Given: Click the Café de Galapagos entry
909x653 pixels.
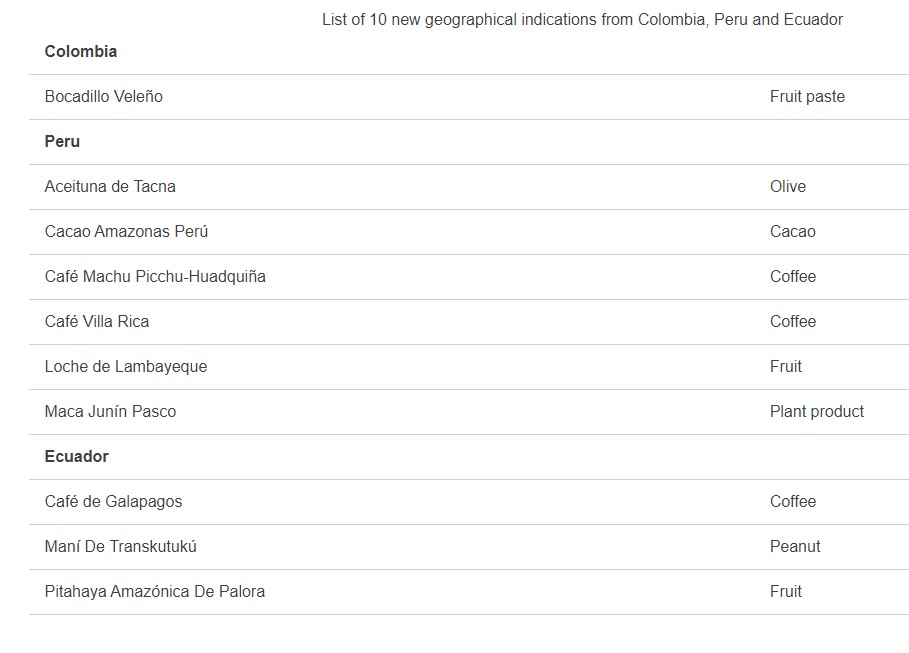Looking at the screenshot, I should click(114, 502).
